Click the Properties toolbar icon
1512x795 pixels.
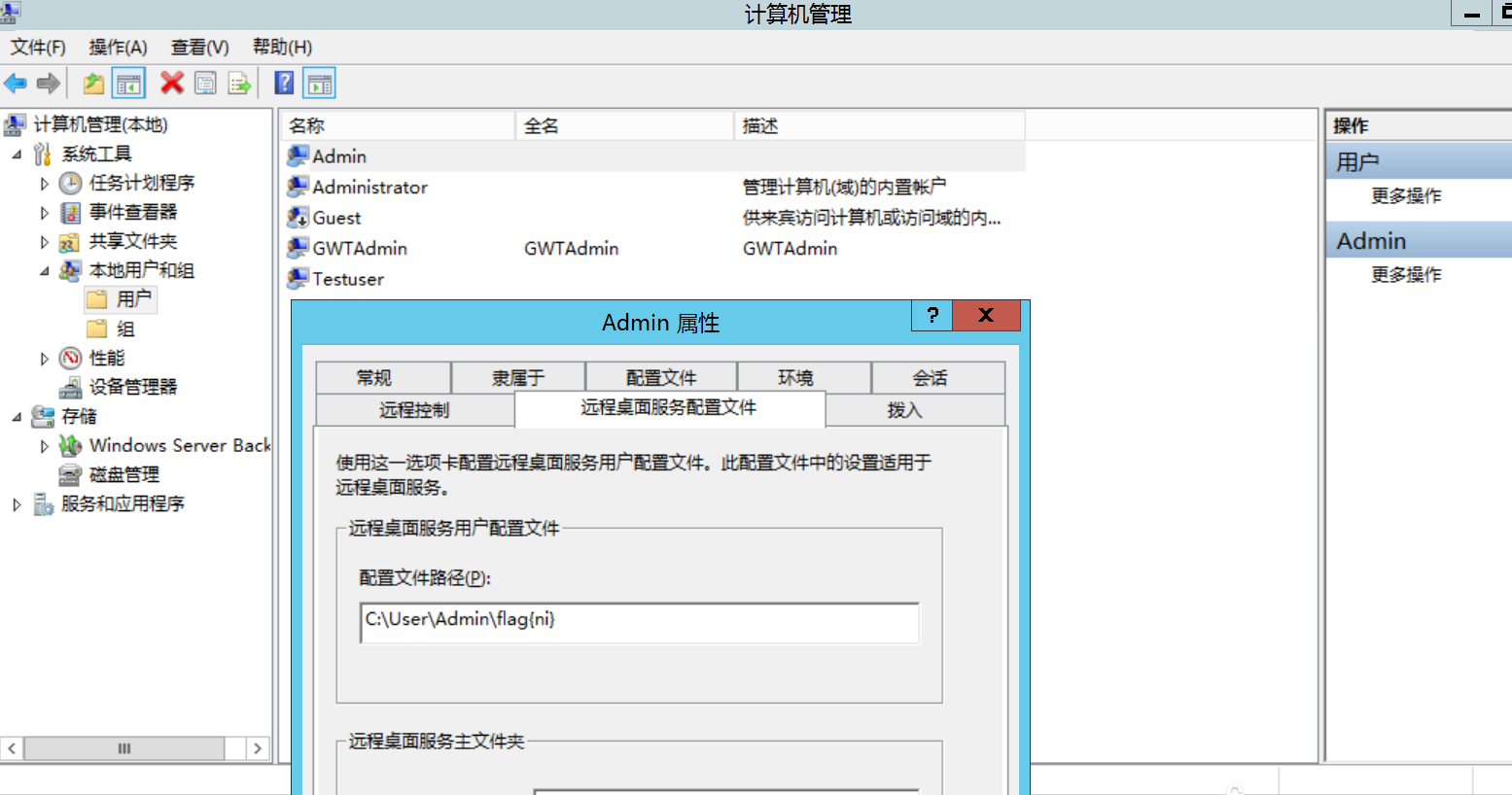(205, 84)
